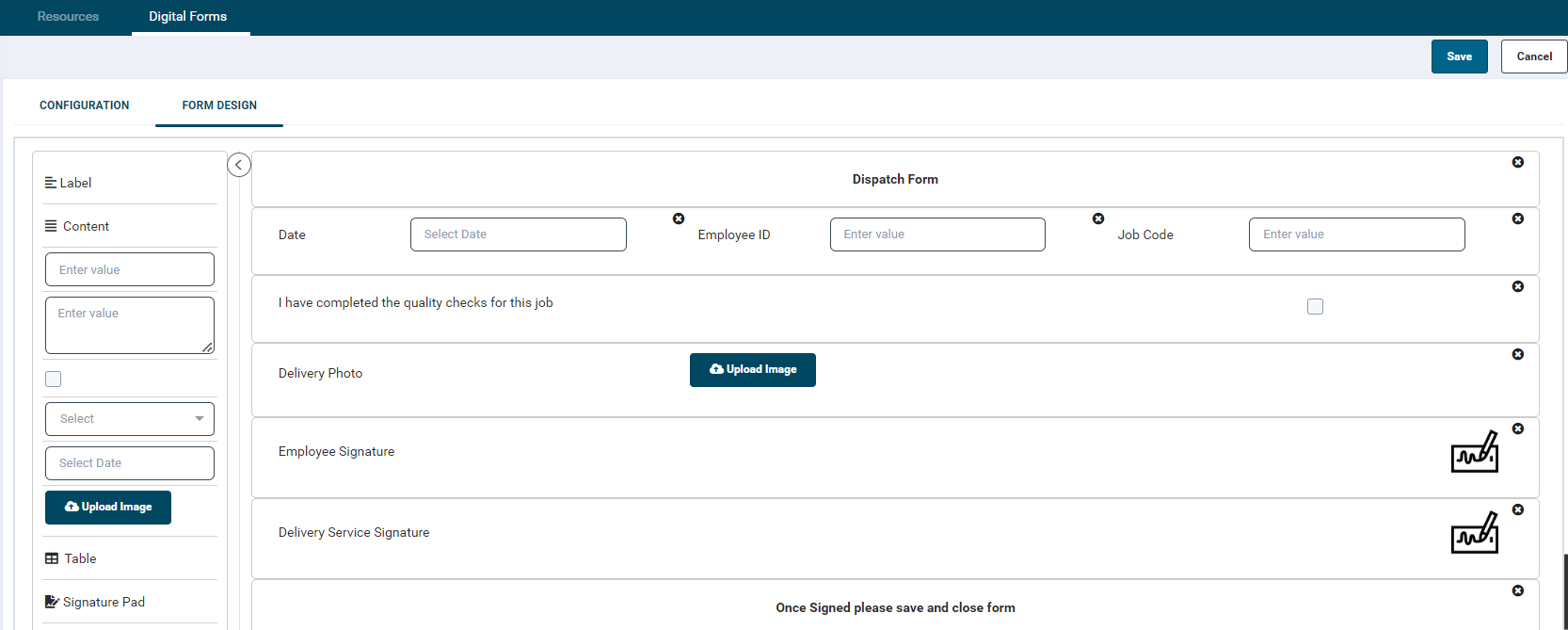This screenshot has width=1568, height=630.
Task: Collapse the left elements panel with the chevron
Action: click(239, 166)
